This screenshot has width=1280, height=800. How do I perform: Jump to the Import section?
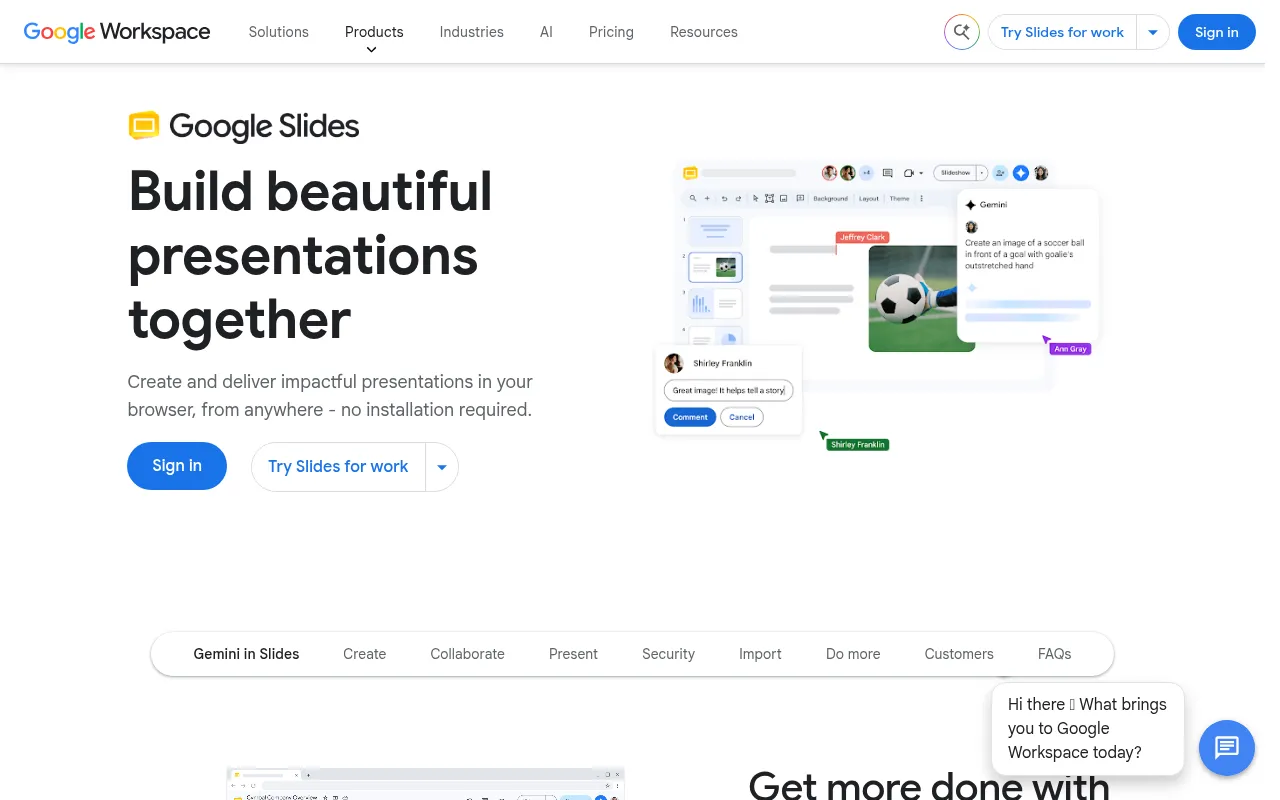tap(760, 654)
